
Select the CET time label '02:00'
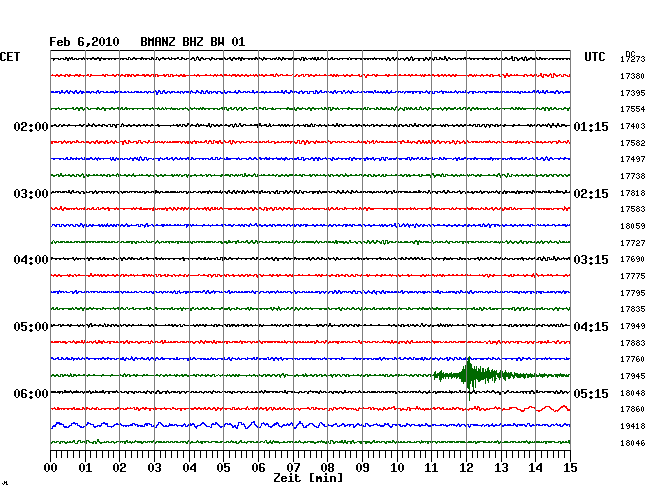click(x=31, y=126)
